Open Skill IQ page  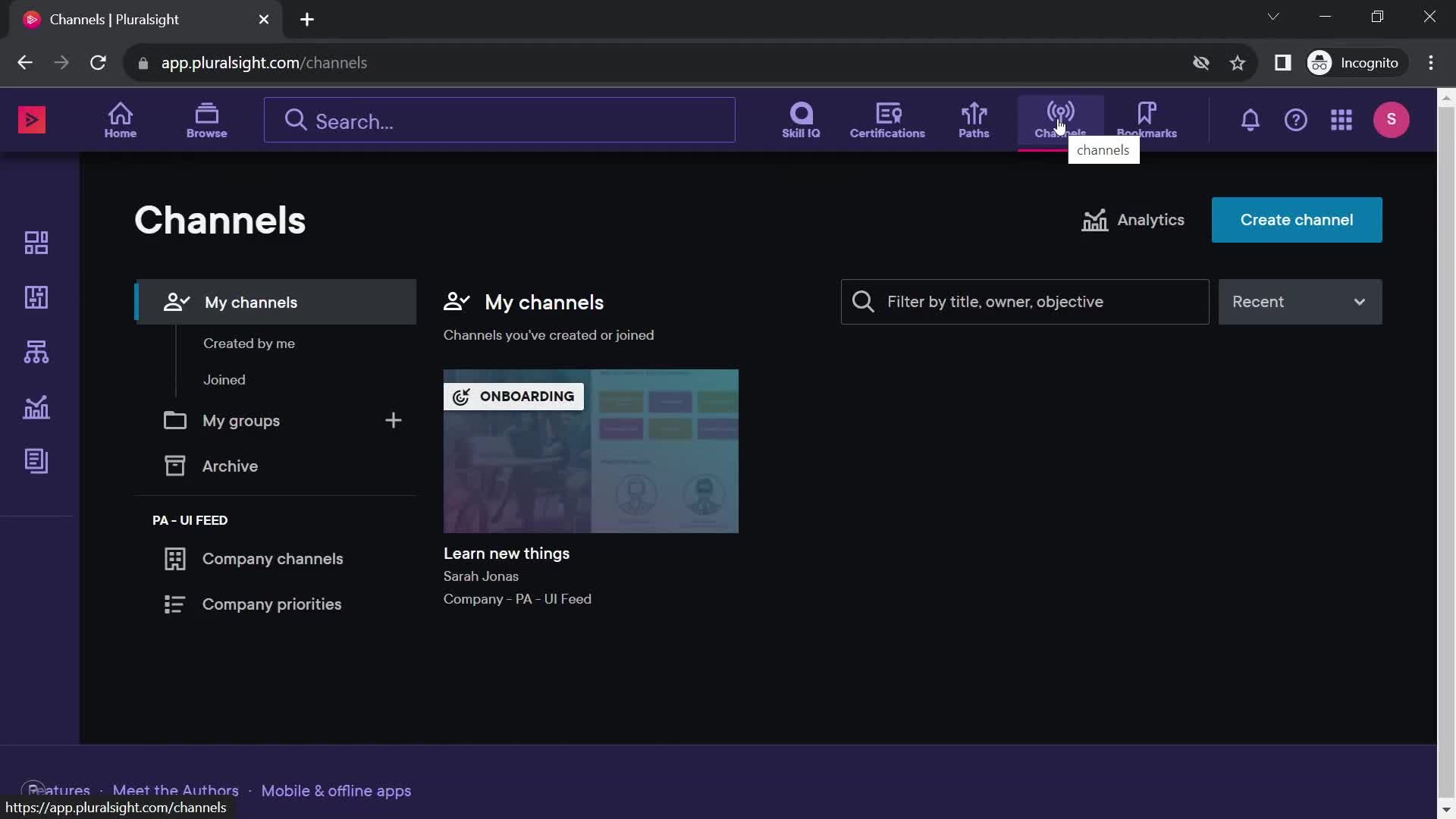pos(801,120)
